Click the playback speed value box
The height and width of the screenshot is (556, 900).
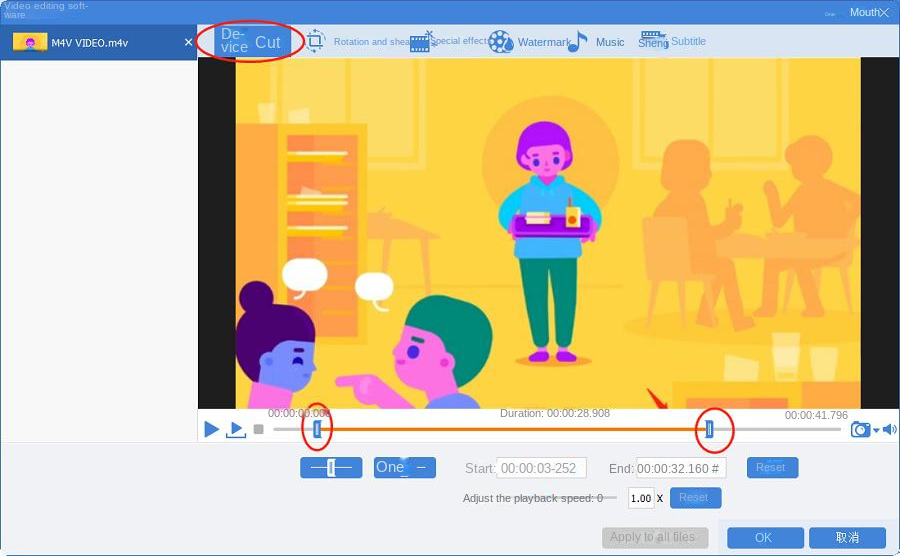tap(640, 498)
